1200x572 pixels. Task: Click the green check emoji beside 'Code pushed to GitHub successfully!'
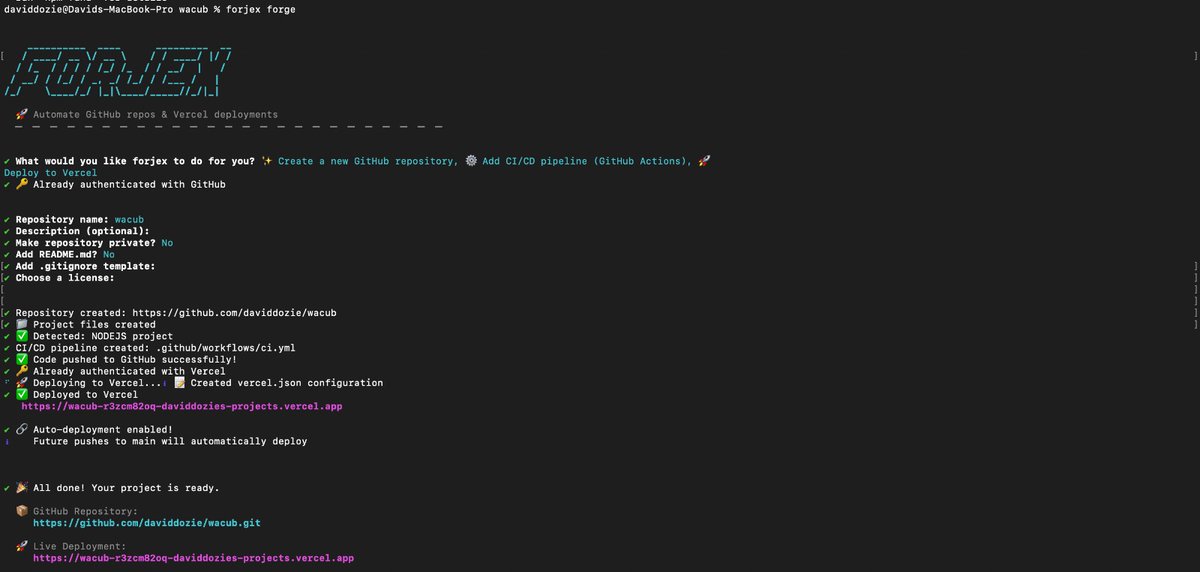(x=21, y=360)
